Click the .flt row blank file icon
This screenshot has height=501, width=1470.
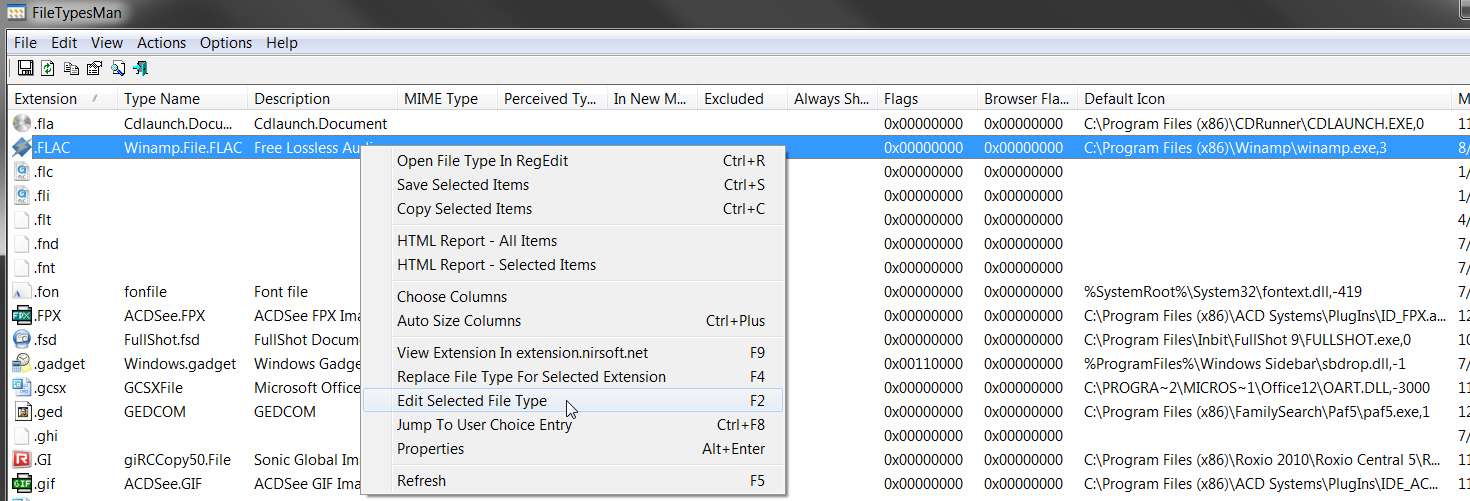[22, 220]
